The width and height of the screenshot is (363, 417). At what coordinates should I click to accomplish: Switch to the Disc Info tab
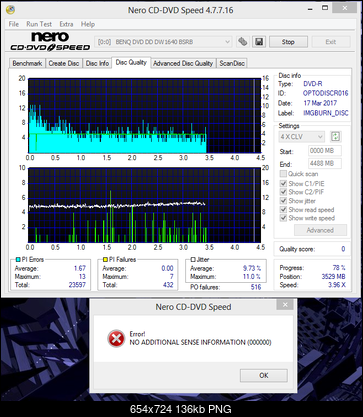[97, 63]
